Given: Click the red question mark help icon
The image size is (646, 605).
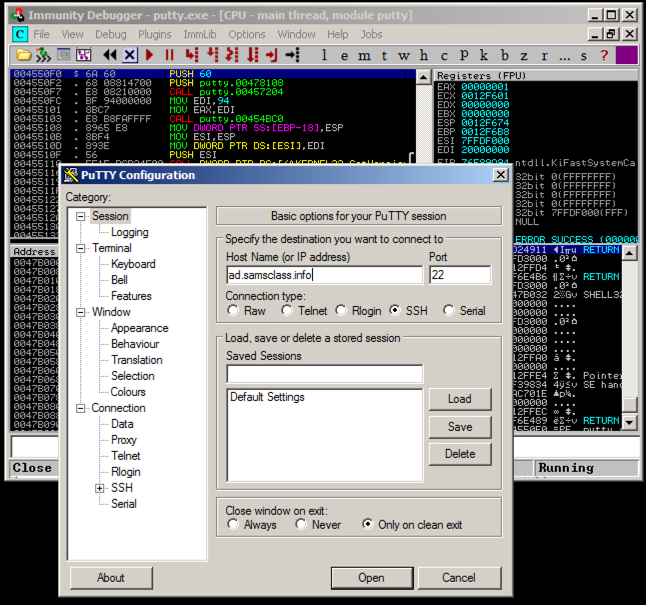Looking at the screenshot, I should click(x=604, y=54).
